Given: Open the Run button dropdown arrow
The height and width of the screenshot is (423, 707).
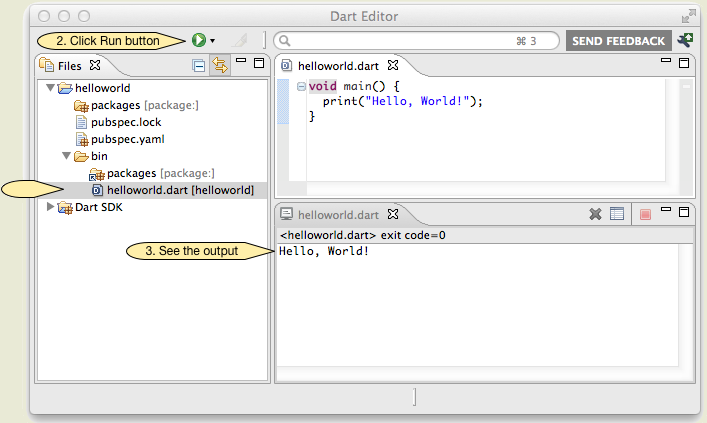Looking at the screenshot, I should coord(213,41).
